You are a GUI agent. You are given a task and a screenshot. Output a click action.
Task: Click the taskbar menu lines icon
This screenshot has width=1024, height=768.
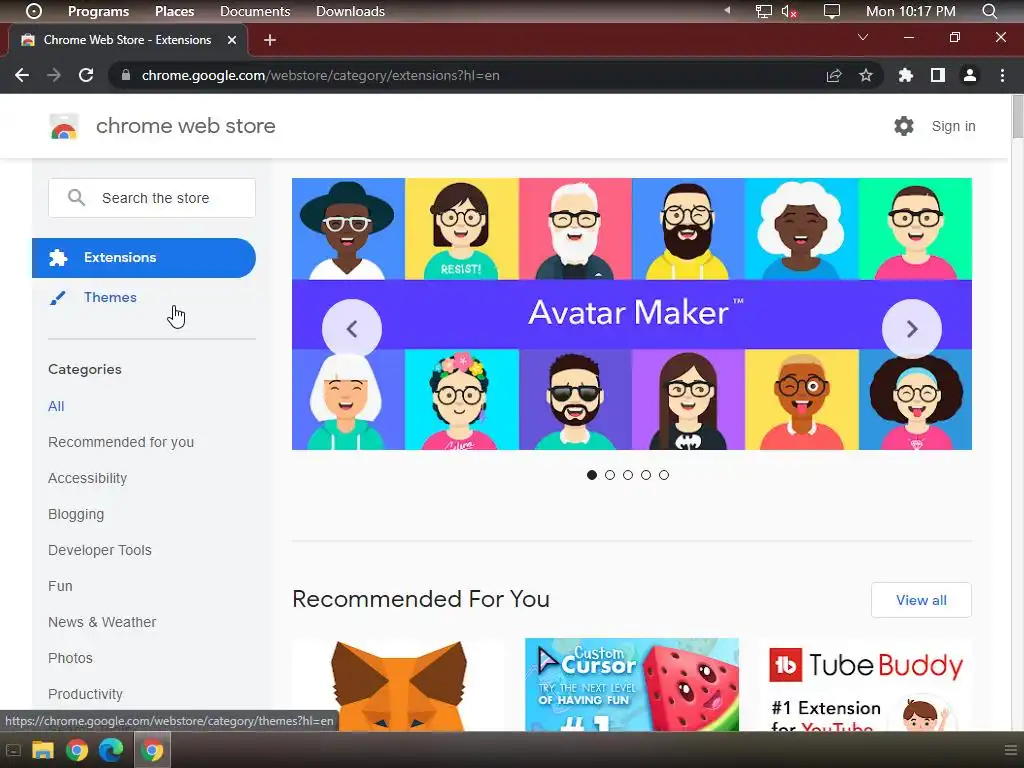point(1011,750)
